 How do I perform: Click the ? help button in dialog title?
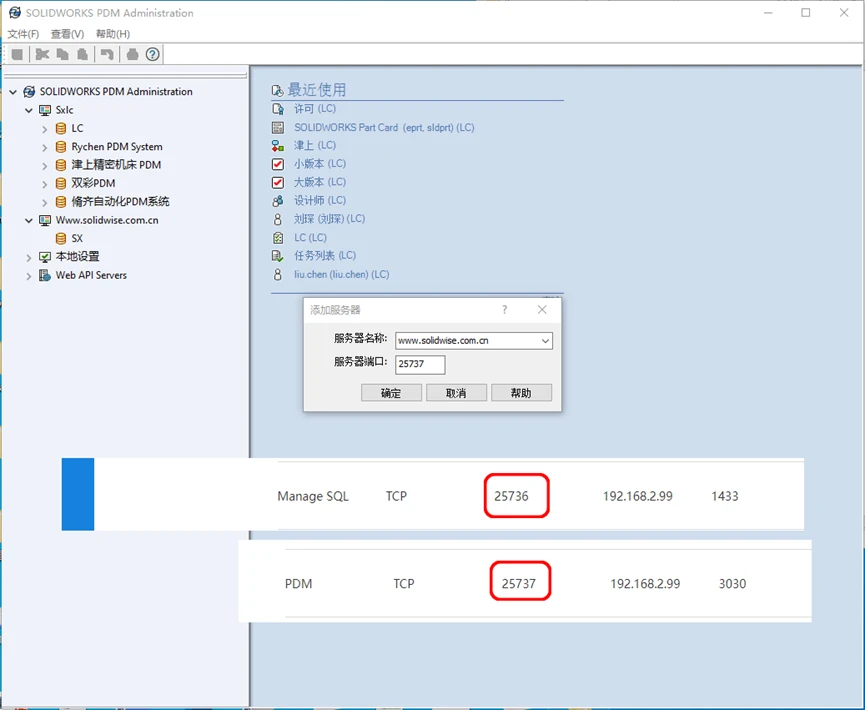pos(504,310)
